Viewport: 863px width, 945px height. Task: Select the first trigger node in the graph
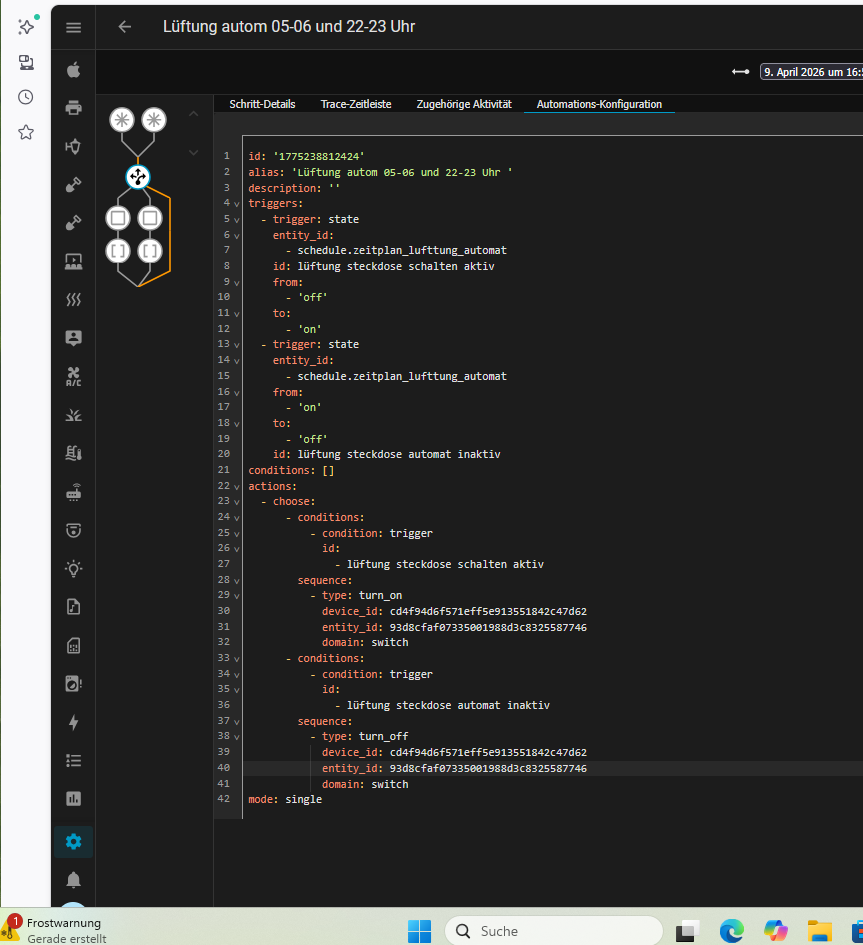pos(121,120)
